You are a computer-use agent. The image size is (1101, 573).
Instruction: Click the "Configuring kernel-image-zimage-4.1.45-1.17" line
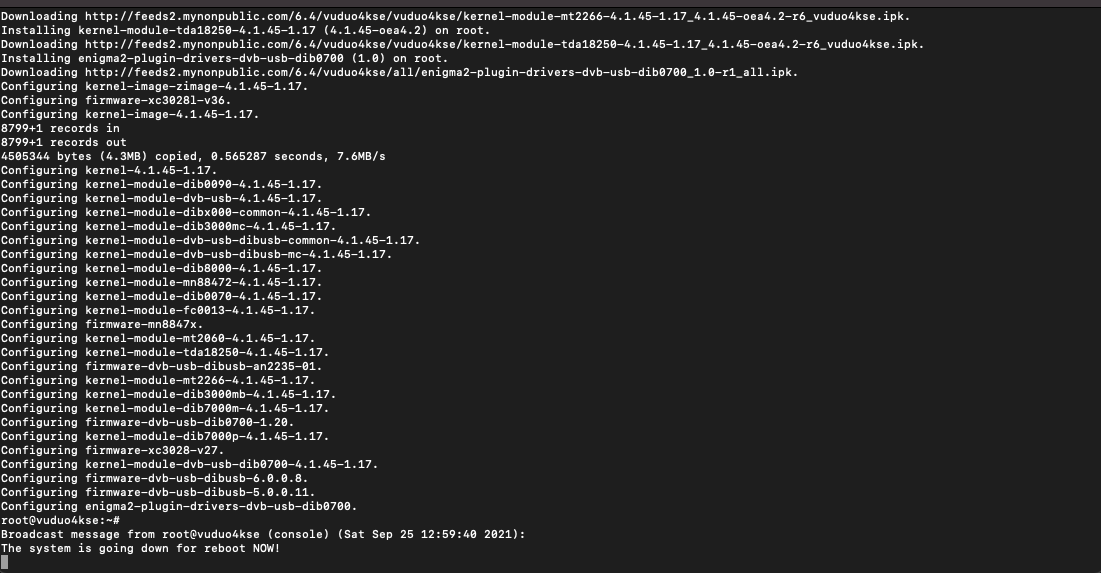[155, 86]
